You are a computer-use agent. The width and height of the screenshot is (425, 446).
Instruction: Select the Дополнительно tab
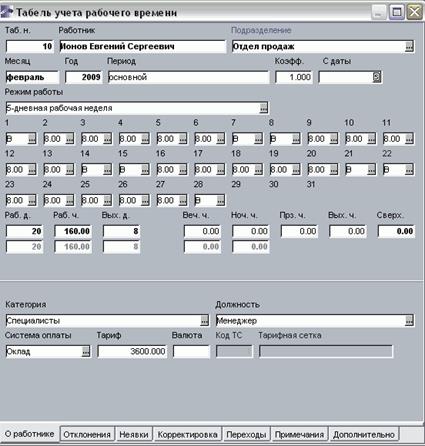tap(364, 434)
